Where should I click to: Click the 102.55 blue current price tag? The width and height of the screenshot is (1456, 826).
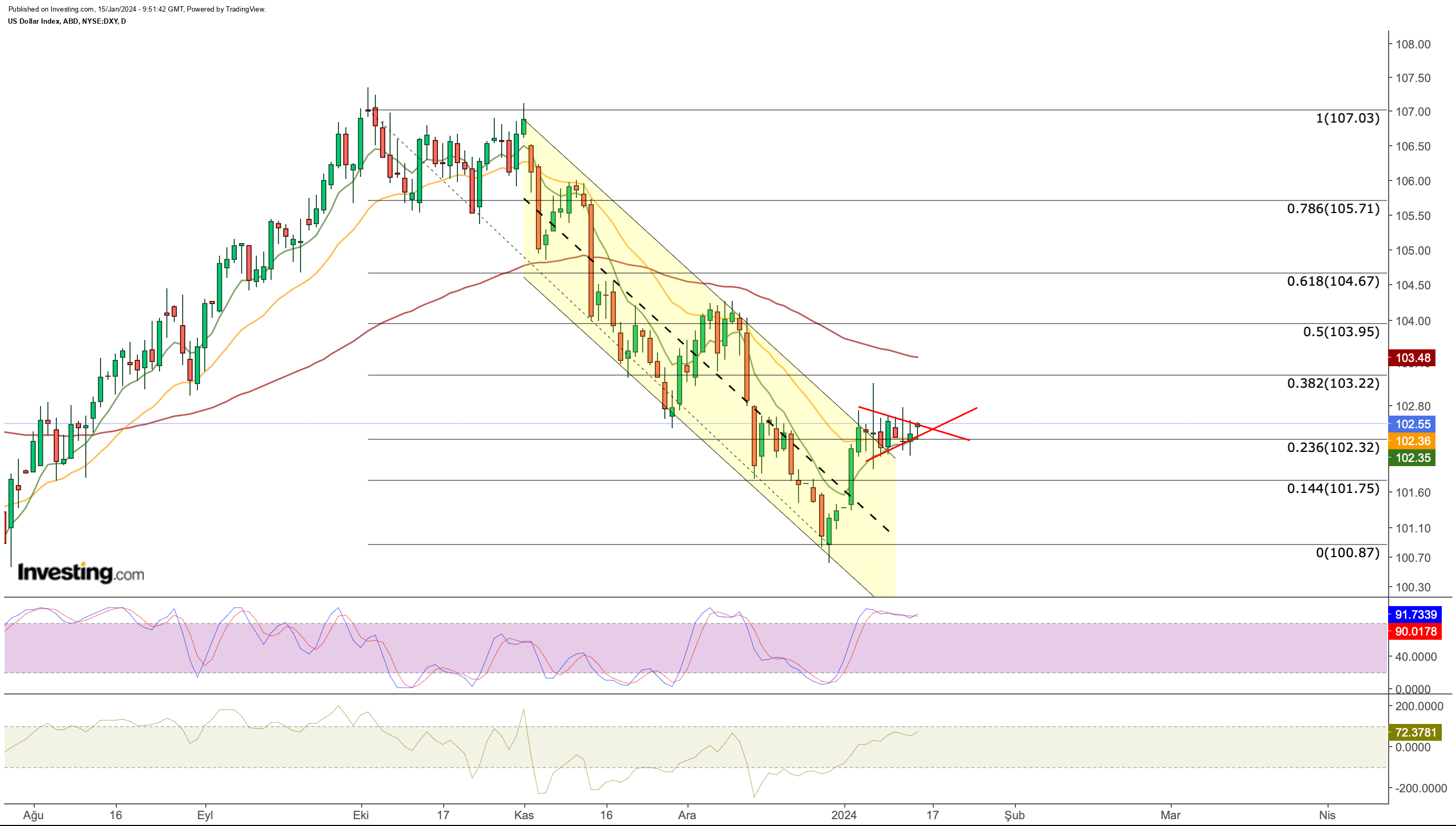click(1412, 425)
